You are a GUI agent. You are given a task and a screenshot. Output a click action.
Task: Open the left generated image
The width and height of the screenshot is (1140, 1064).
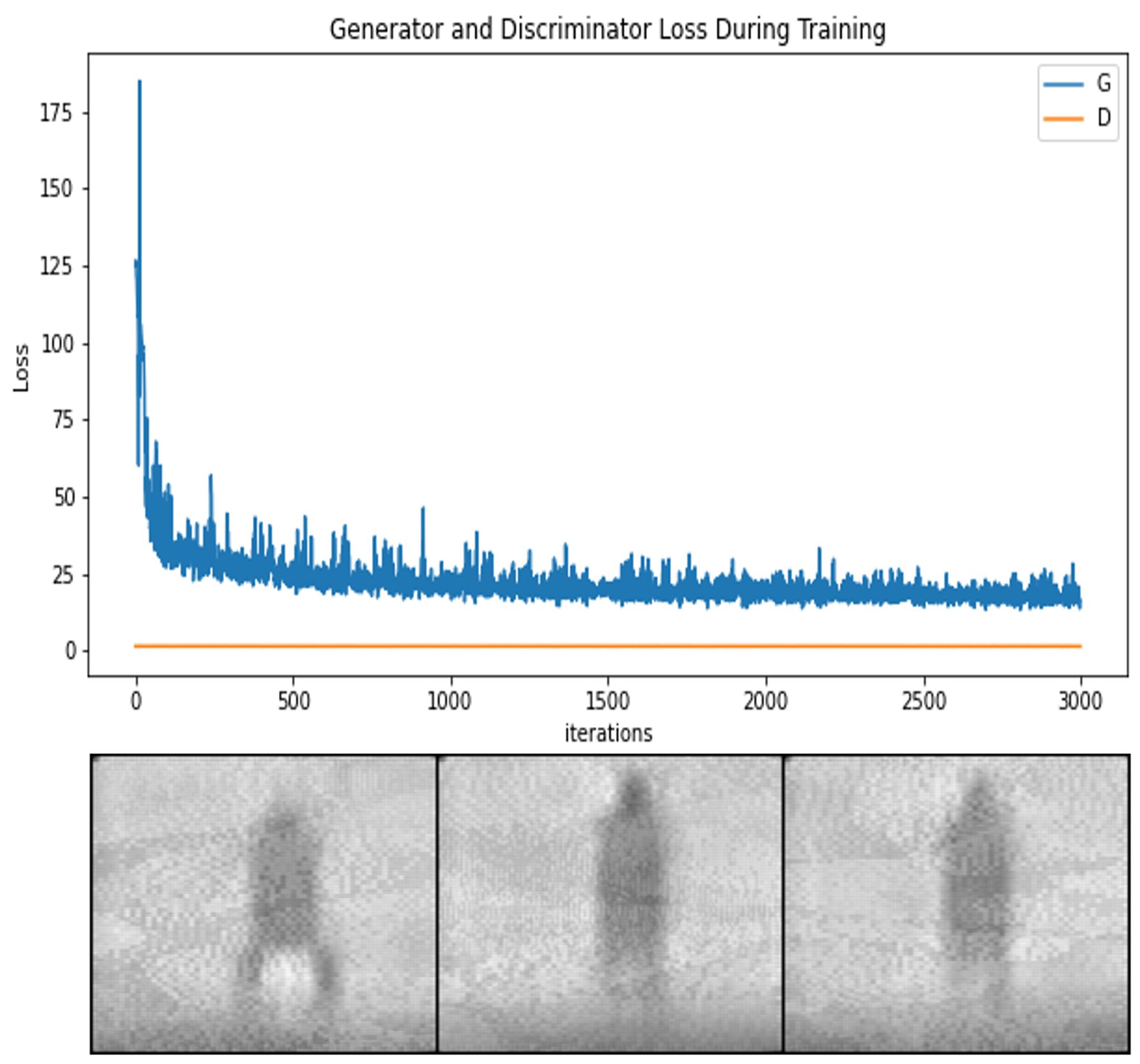coord(264,903)
